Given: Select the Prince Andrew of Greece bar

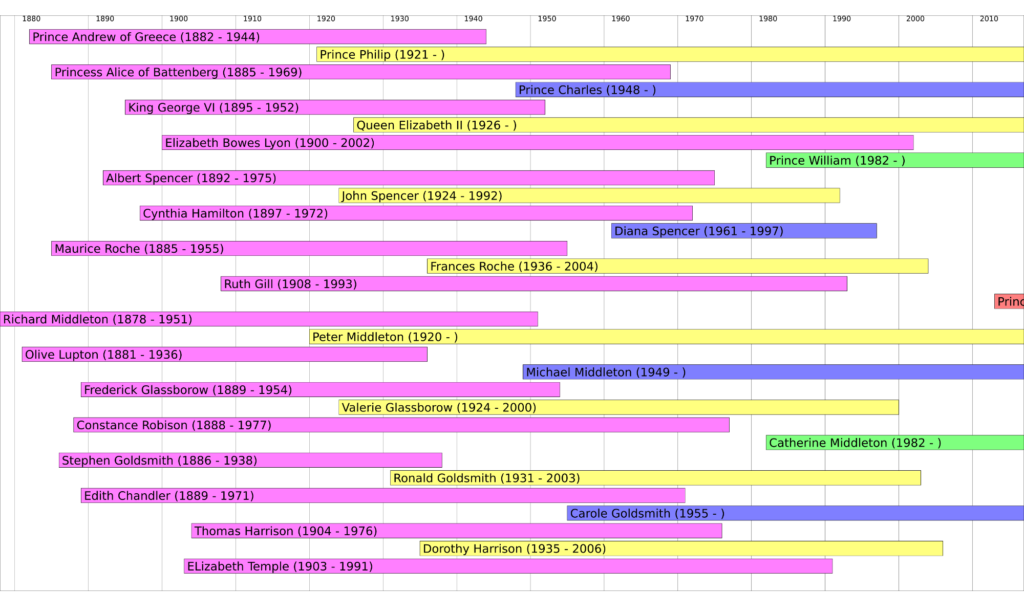Looking at the screenshot, I should (x=258, y=37).
